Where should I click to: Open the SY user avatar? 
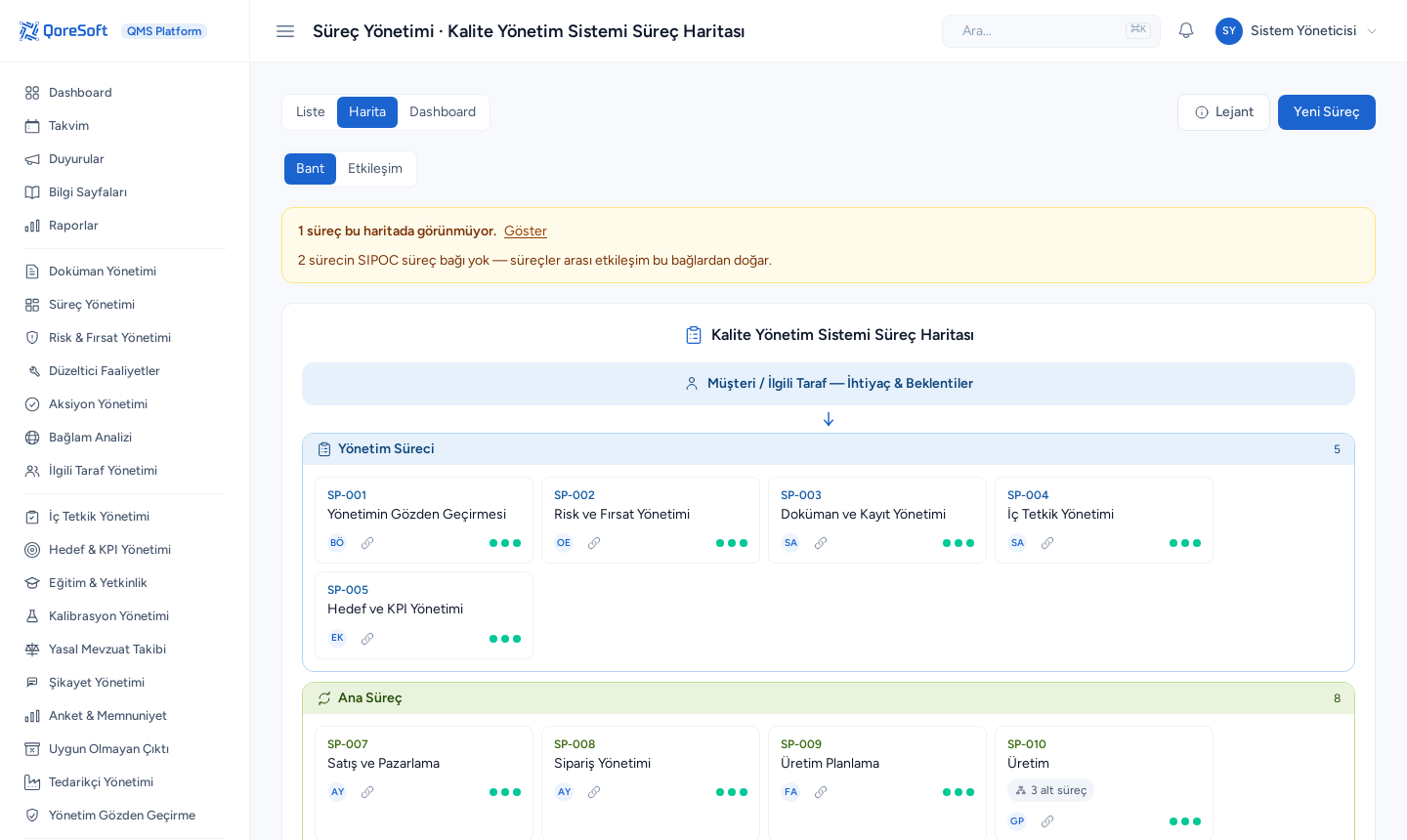click(x=1229, y=31)
